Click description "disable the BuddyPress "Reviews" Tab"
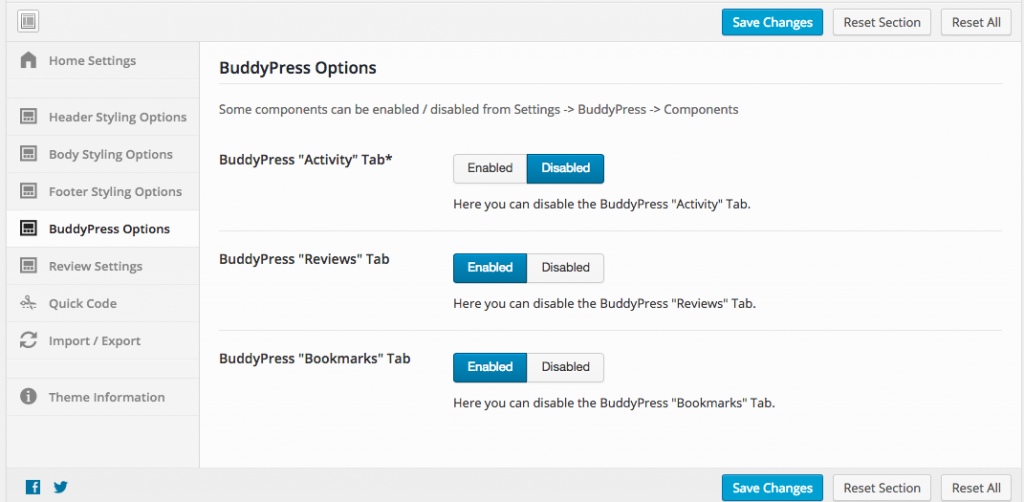This screenshot has width=1024, height=502. click(x=605, y=304)
